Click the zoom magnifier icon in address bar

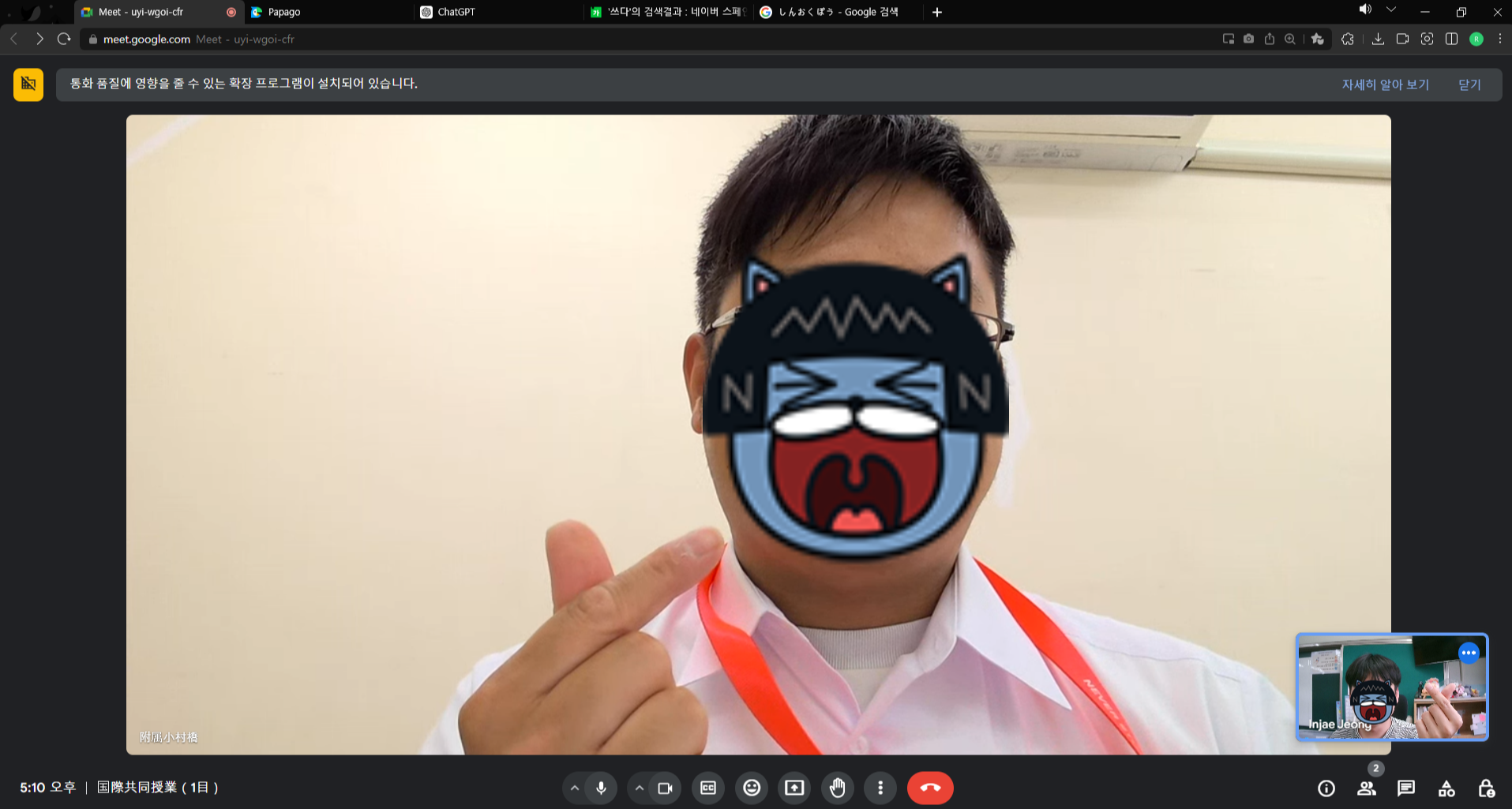(x=1290, y=39)
